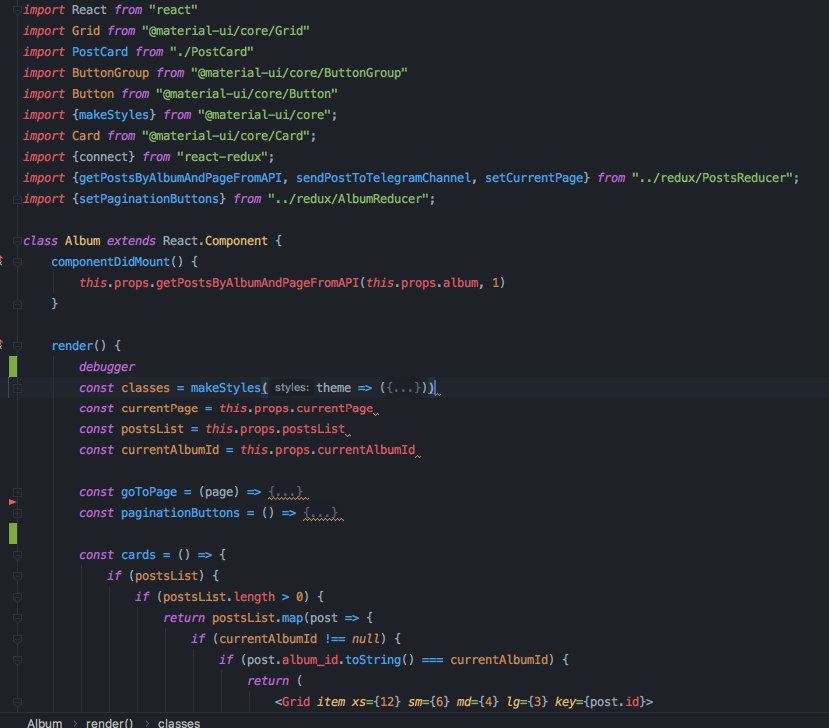Click "../redux/PostsReducer" import path
The width and height of the screenshot is (829, 728).
click(712, 178)
